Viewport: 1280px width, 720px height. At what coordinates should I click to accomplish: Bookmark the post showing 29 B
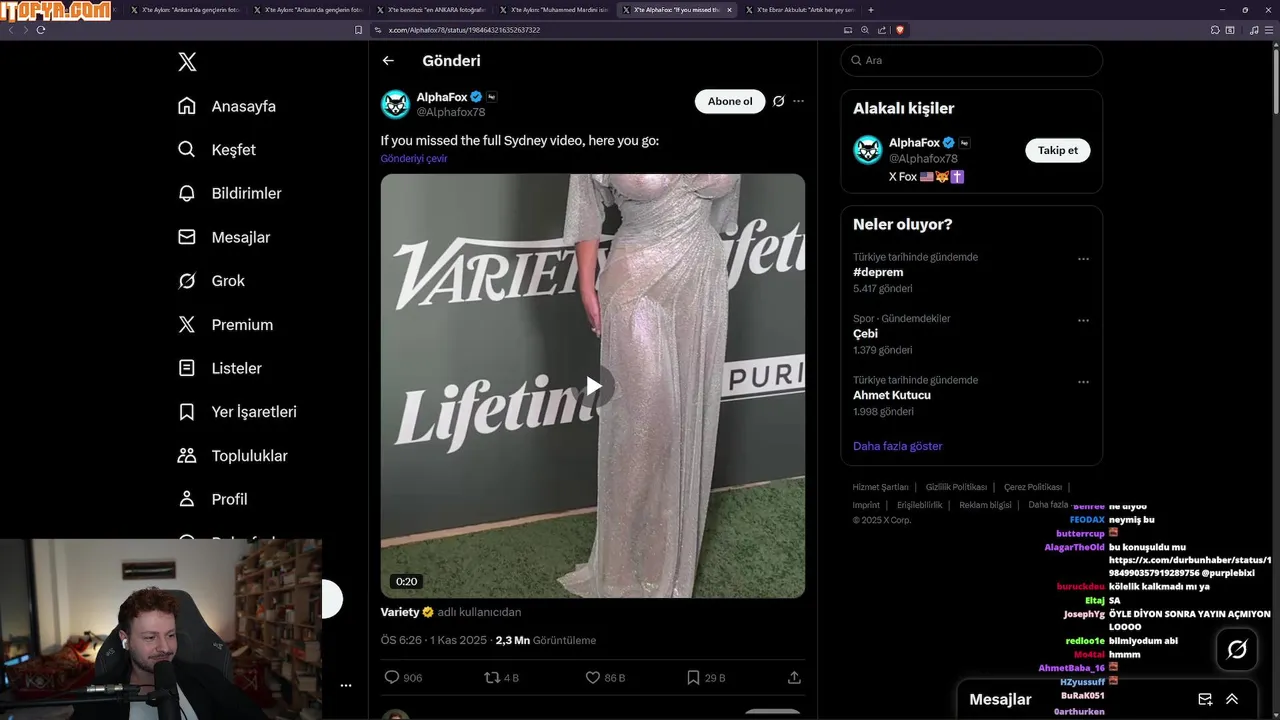(x=693, y=677)
